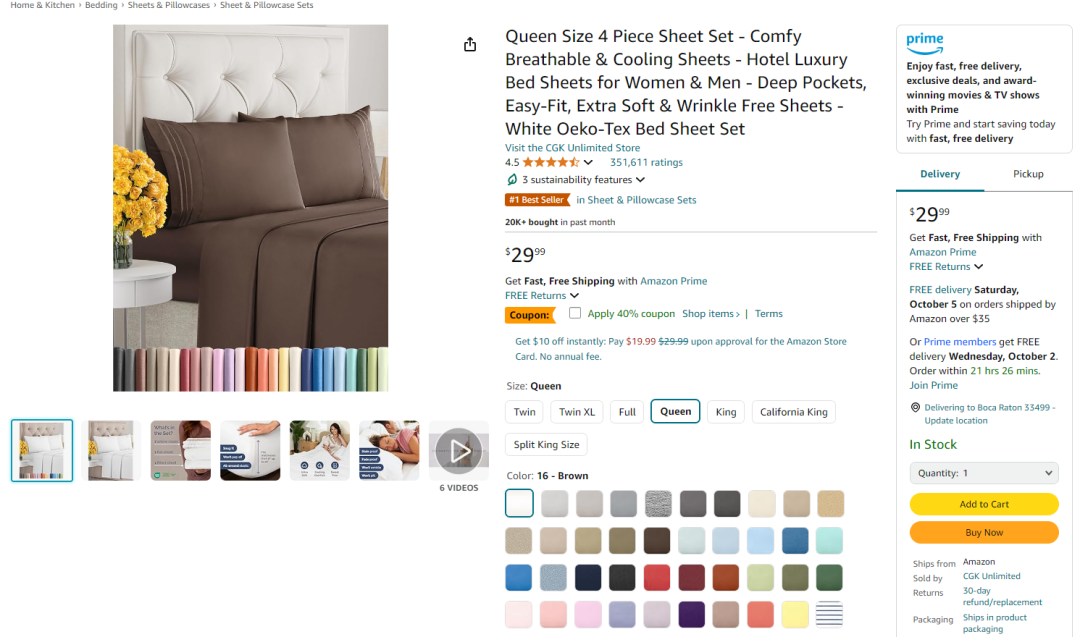1080x637 pixels.
Task: Click the star rating icons
Action: [550, 162]
